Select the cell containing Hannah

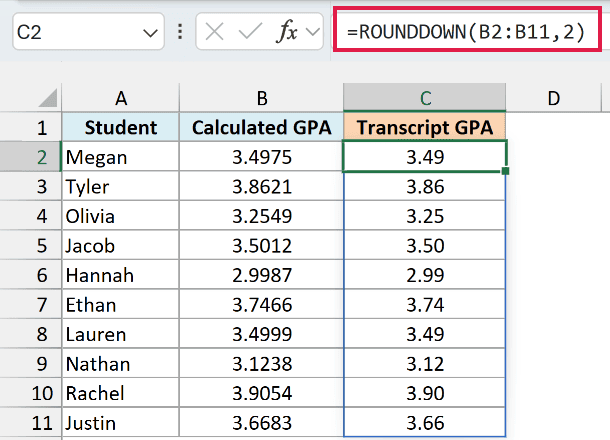pyautogui.click(x=121, y=275)
